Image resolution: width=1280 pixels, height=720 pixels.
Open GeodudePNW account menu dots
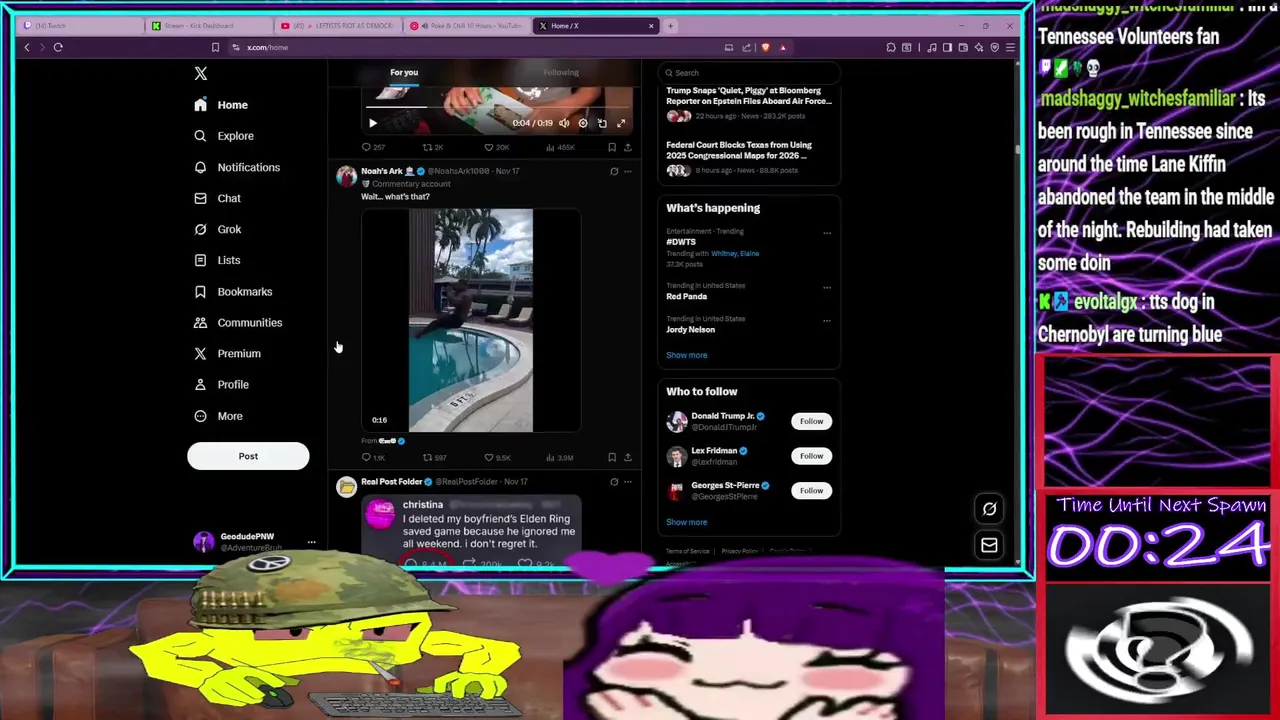pos(311,542)
